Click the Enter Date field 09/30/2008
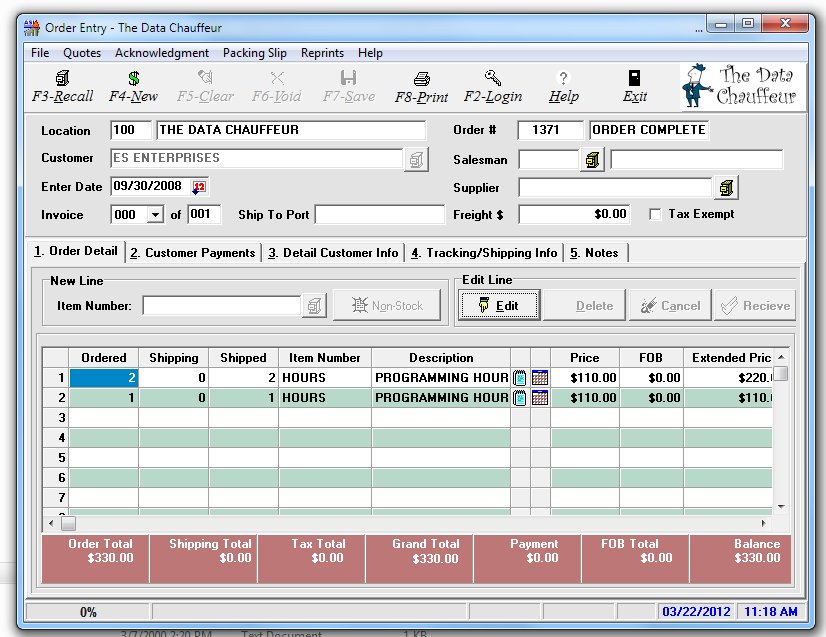 pos(150,187)
